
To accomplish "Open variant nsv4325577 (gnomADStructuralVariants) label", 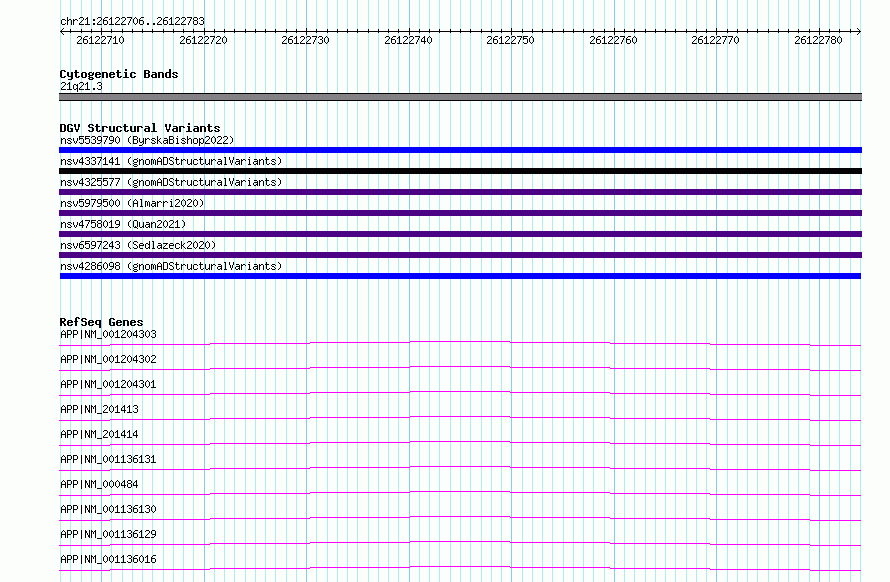I will 171,182.
